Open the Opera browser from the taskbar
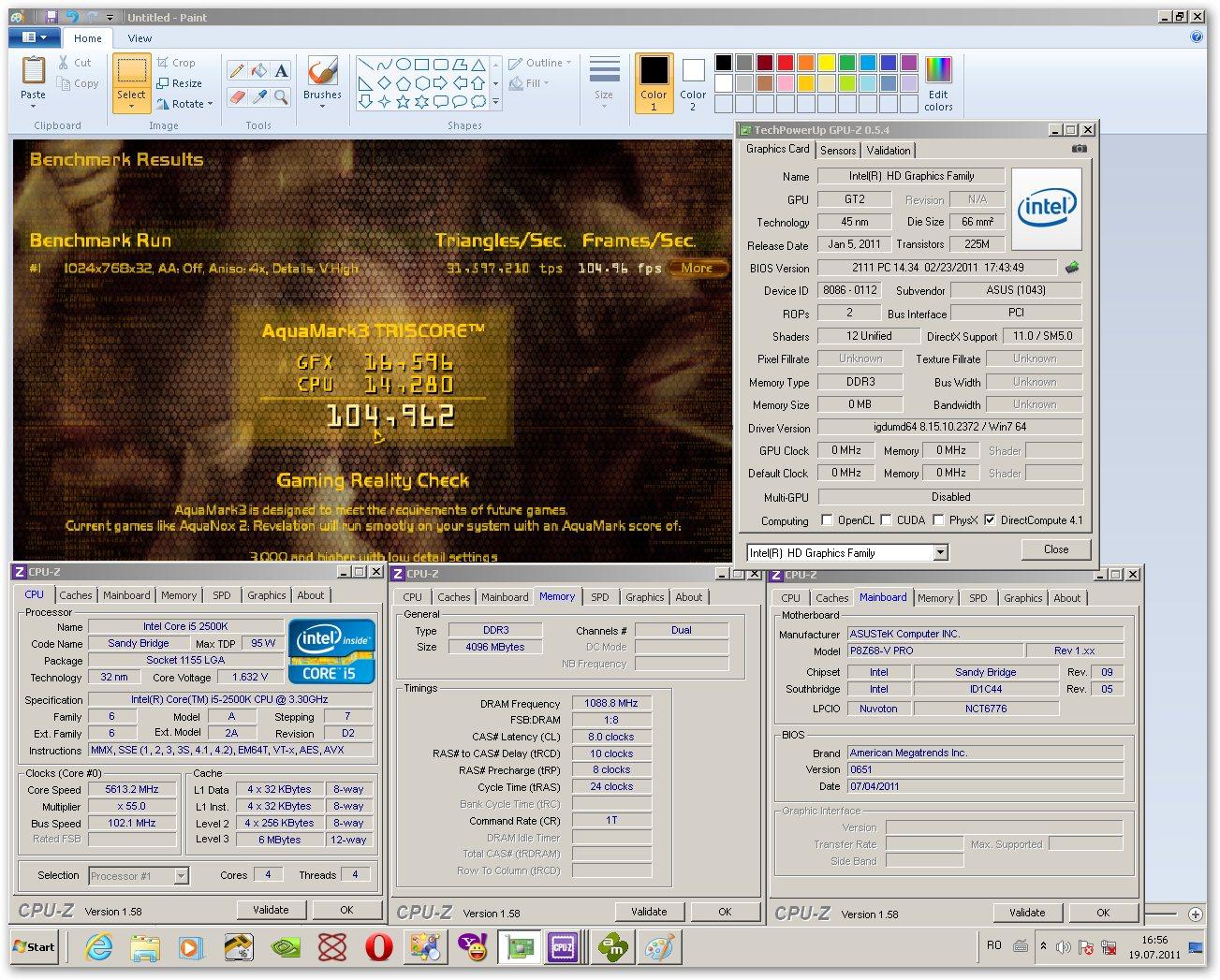The height and width of the screenshot is (980, 1220). pyautogui.click(x=378, y=947)
